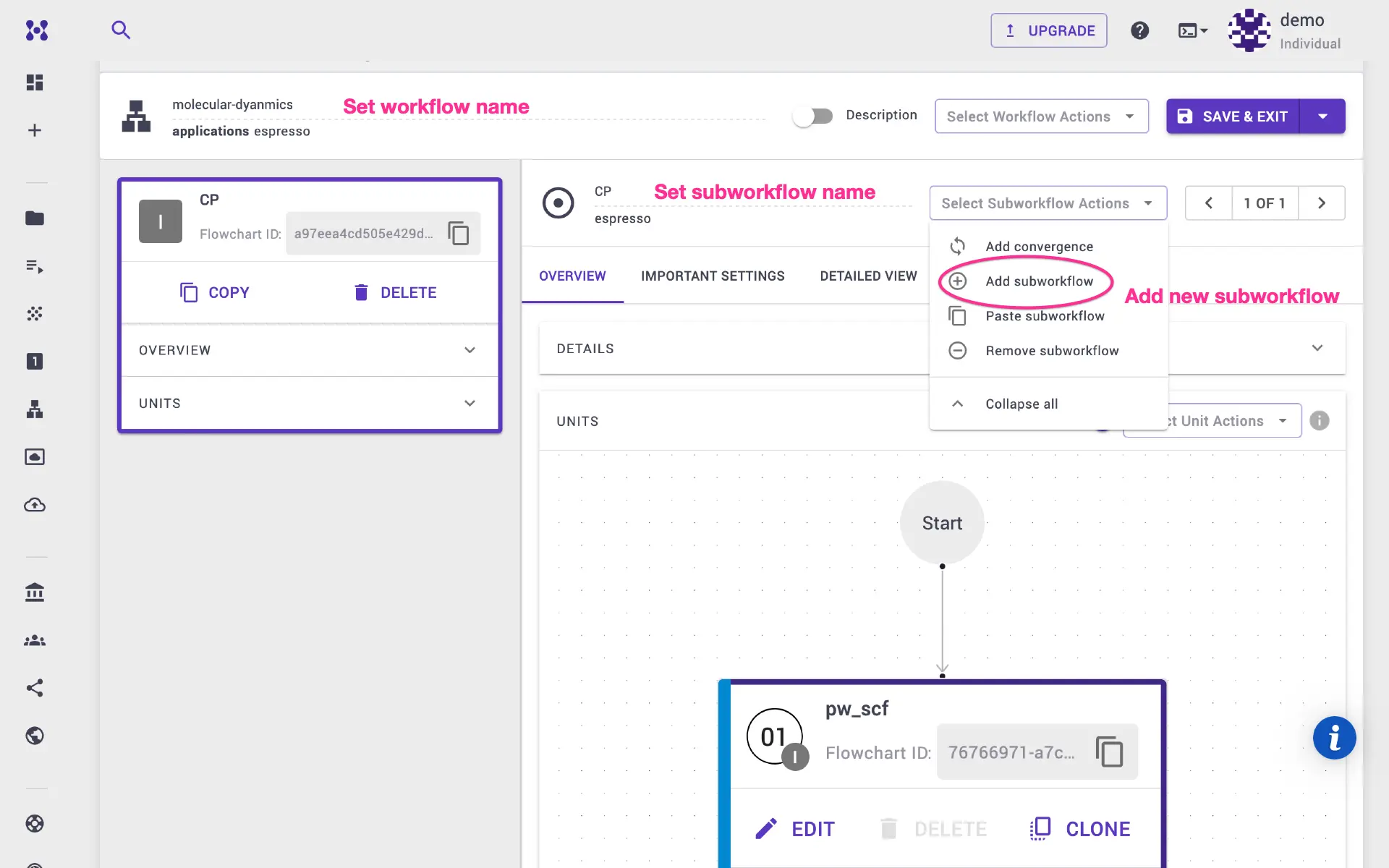Open the terminal console dropdown in the header
This screenshot has height=868, width=1389.
point(1192,30)
